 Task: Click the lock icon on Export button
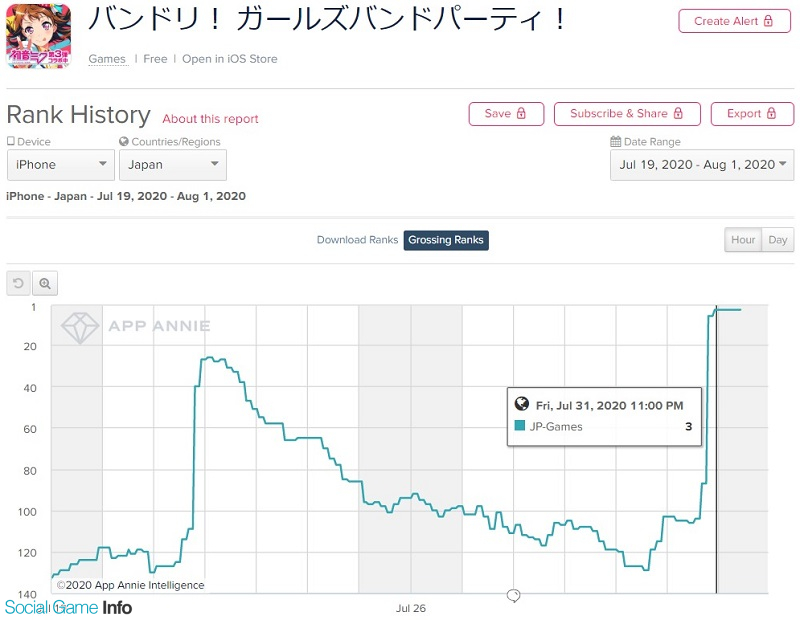click(774, 114)
